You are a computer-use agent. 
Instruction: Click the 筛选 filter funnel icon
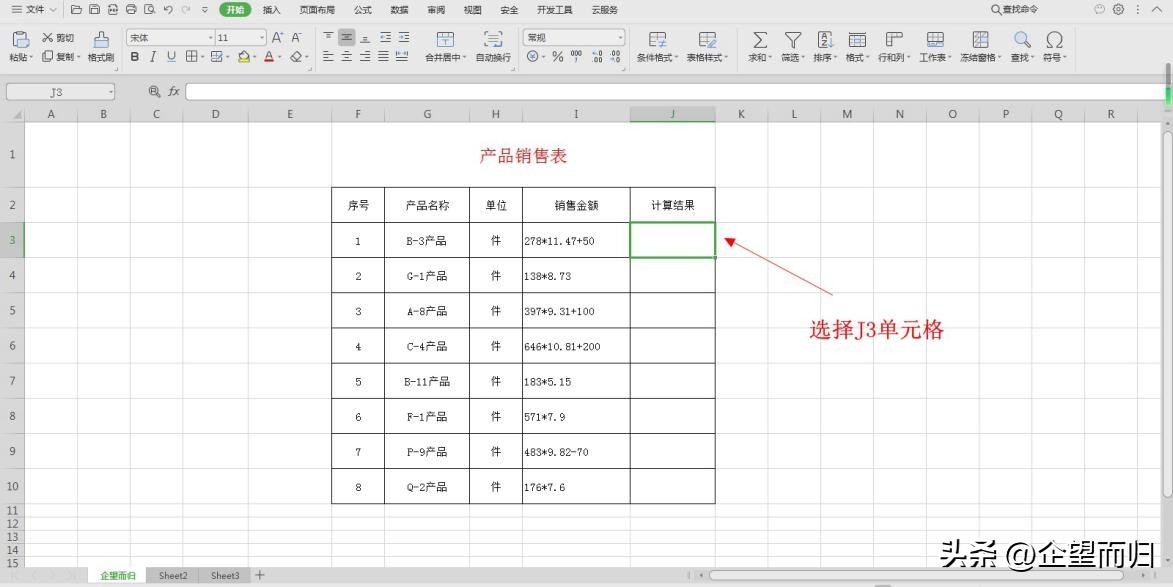[793, 40]
